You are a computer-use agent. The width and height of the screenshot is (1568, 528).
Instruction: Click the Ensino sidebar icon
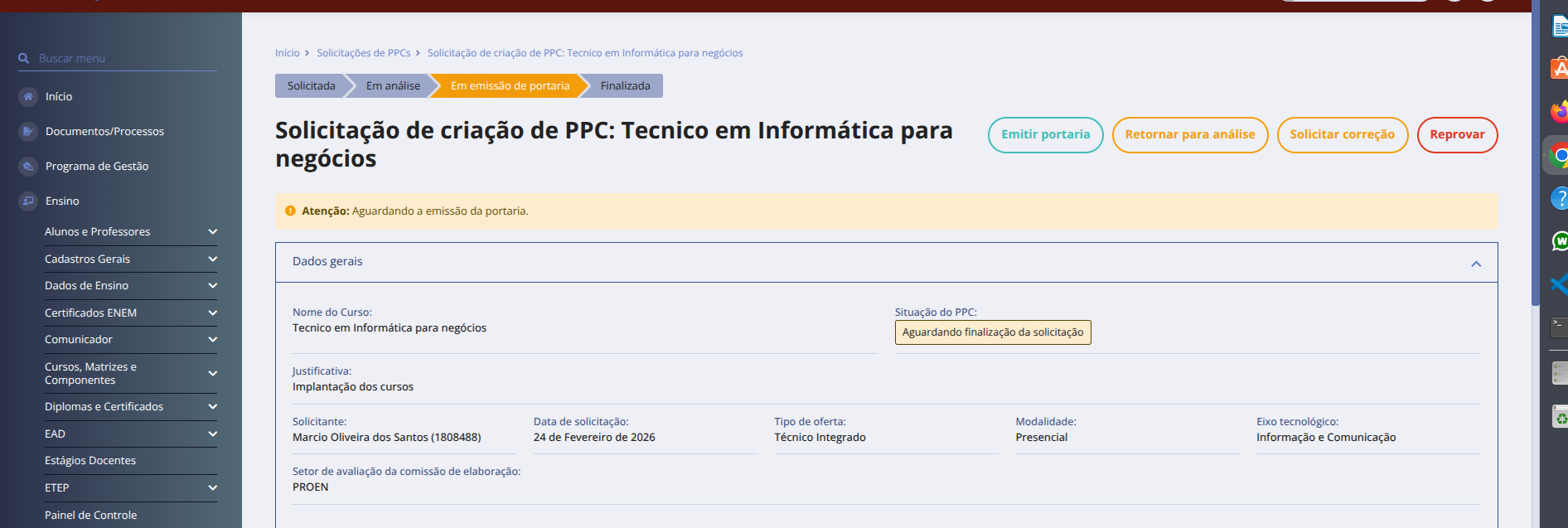(x=28, y=201)
